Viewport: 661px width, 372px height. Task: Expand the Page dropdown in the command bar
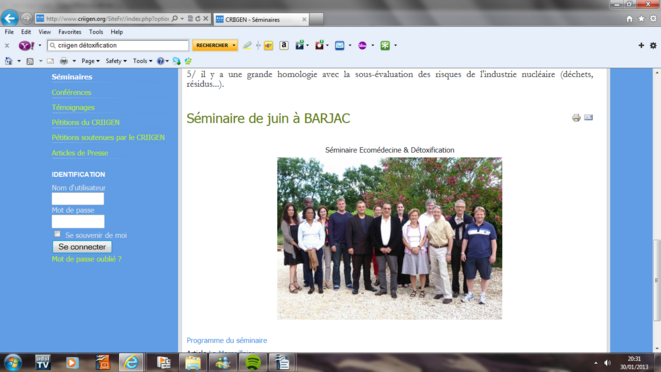90,61
